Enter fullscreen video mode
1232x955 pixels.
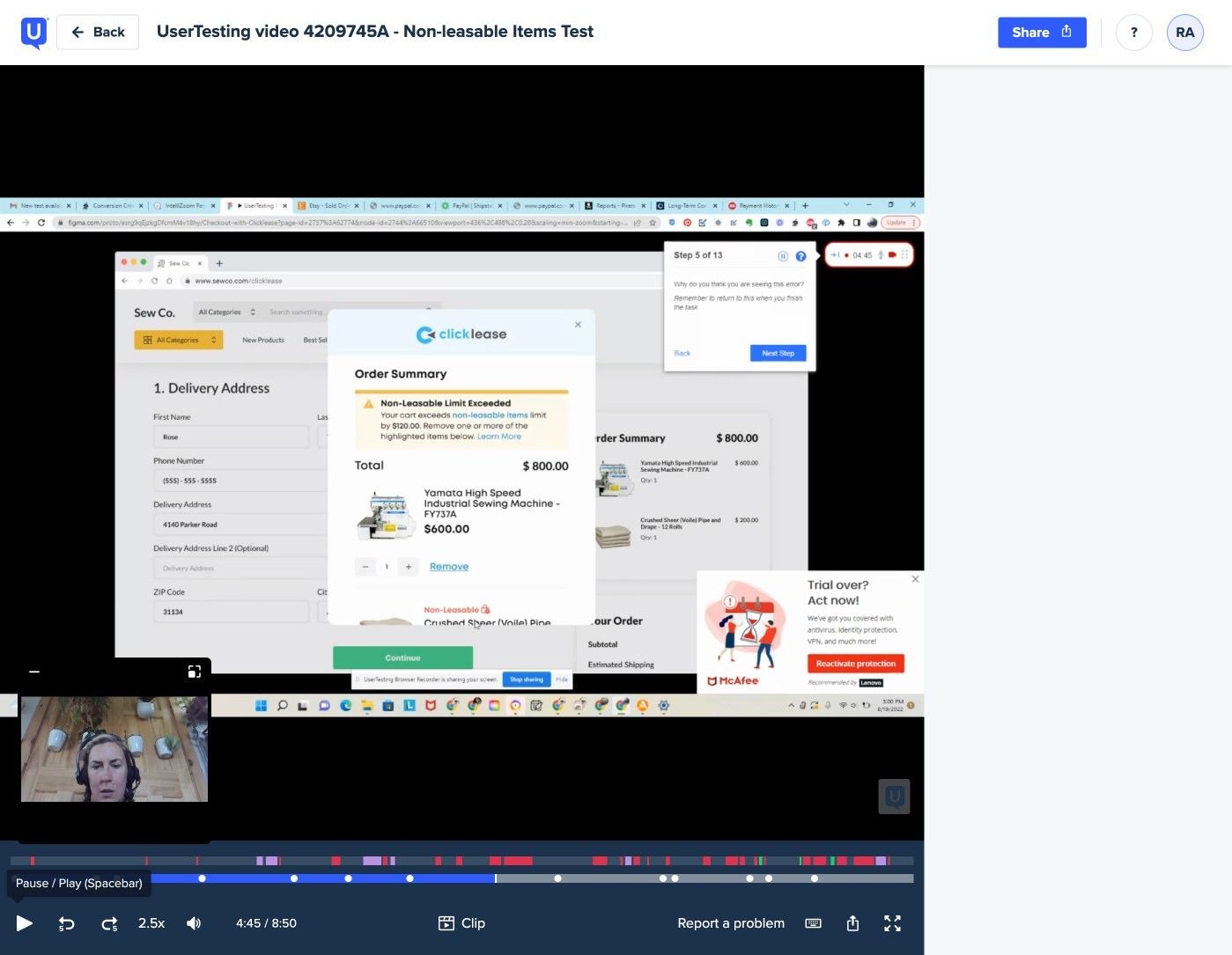click(x=892, y=923)
